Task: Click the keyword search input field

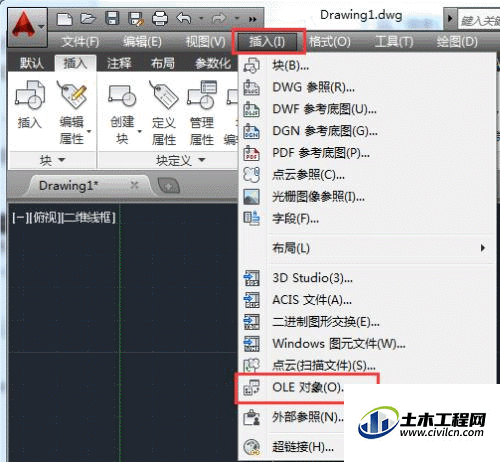Action: coord(479,21)
